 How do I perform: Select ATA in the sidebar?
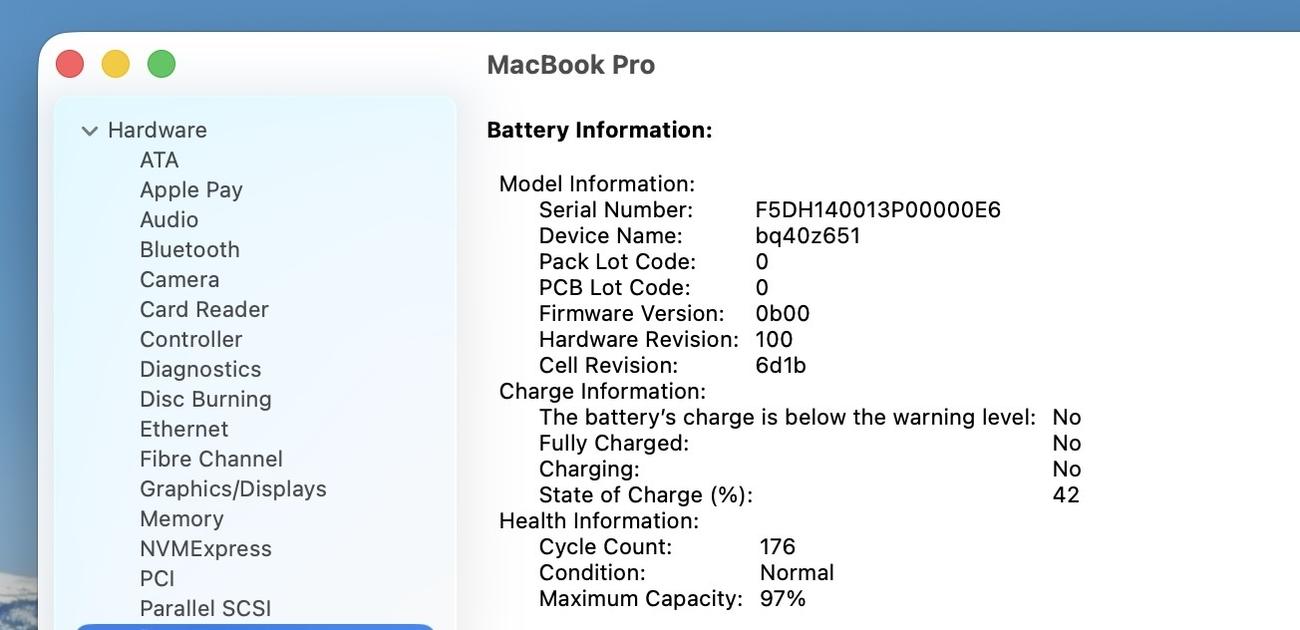(159, 160)
